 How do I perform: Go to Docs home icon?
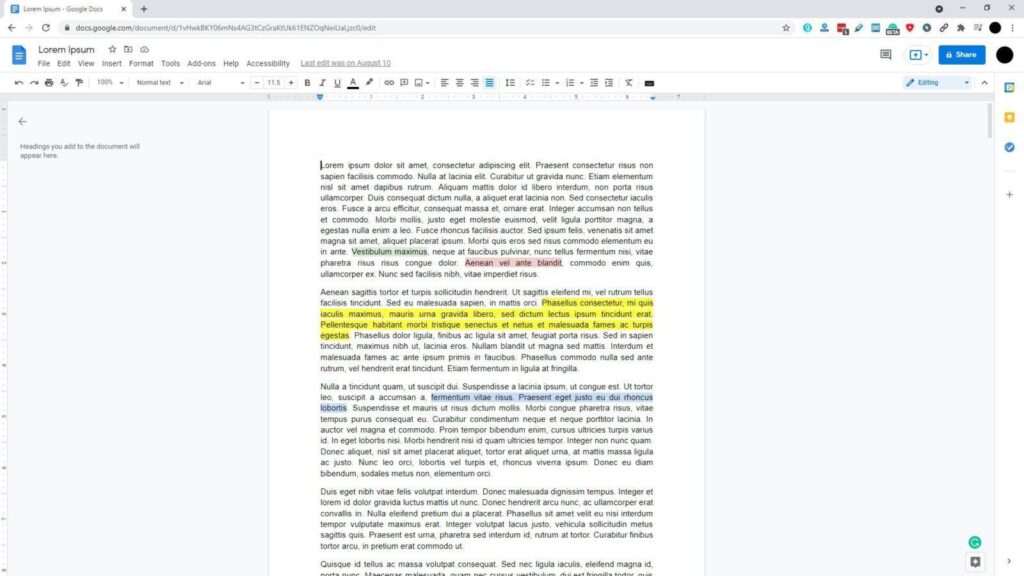(x=19, y=55)
